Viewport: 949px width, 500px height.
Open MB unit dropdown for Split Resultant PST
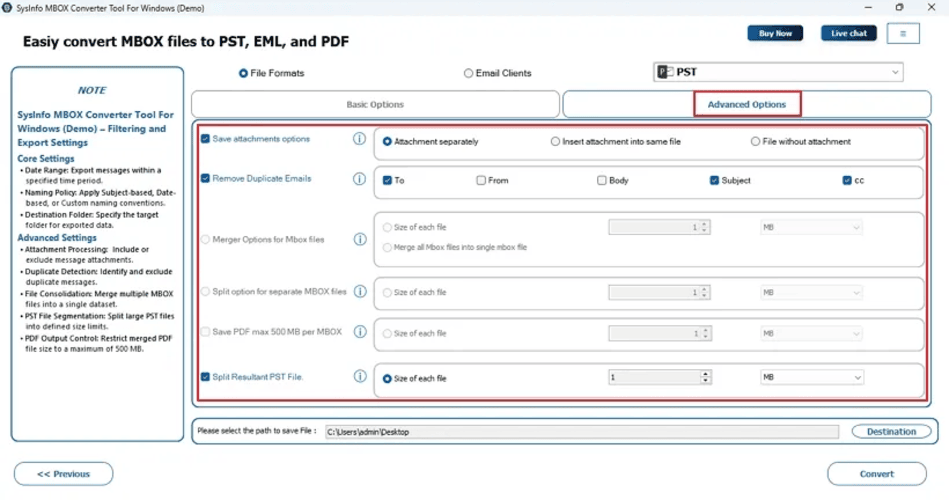(x=812, y=377)
